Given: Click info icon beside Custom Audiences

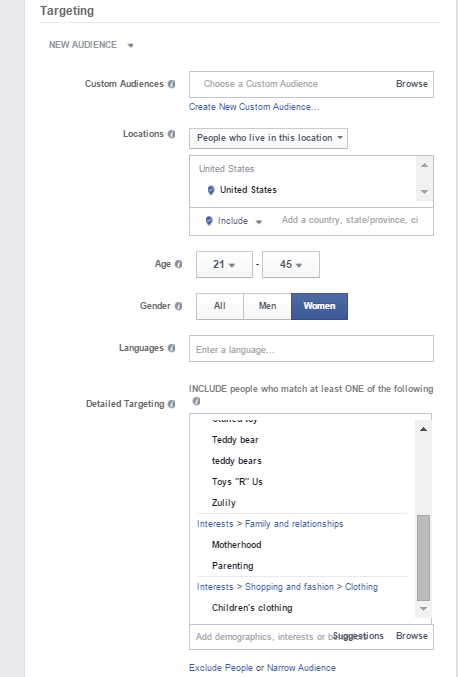Looking at the screenshot, I should pos(171,84).
